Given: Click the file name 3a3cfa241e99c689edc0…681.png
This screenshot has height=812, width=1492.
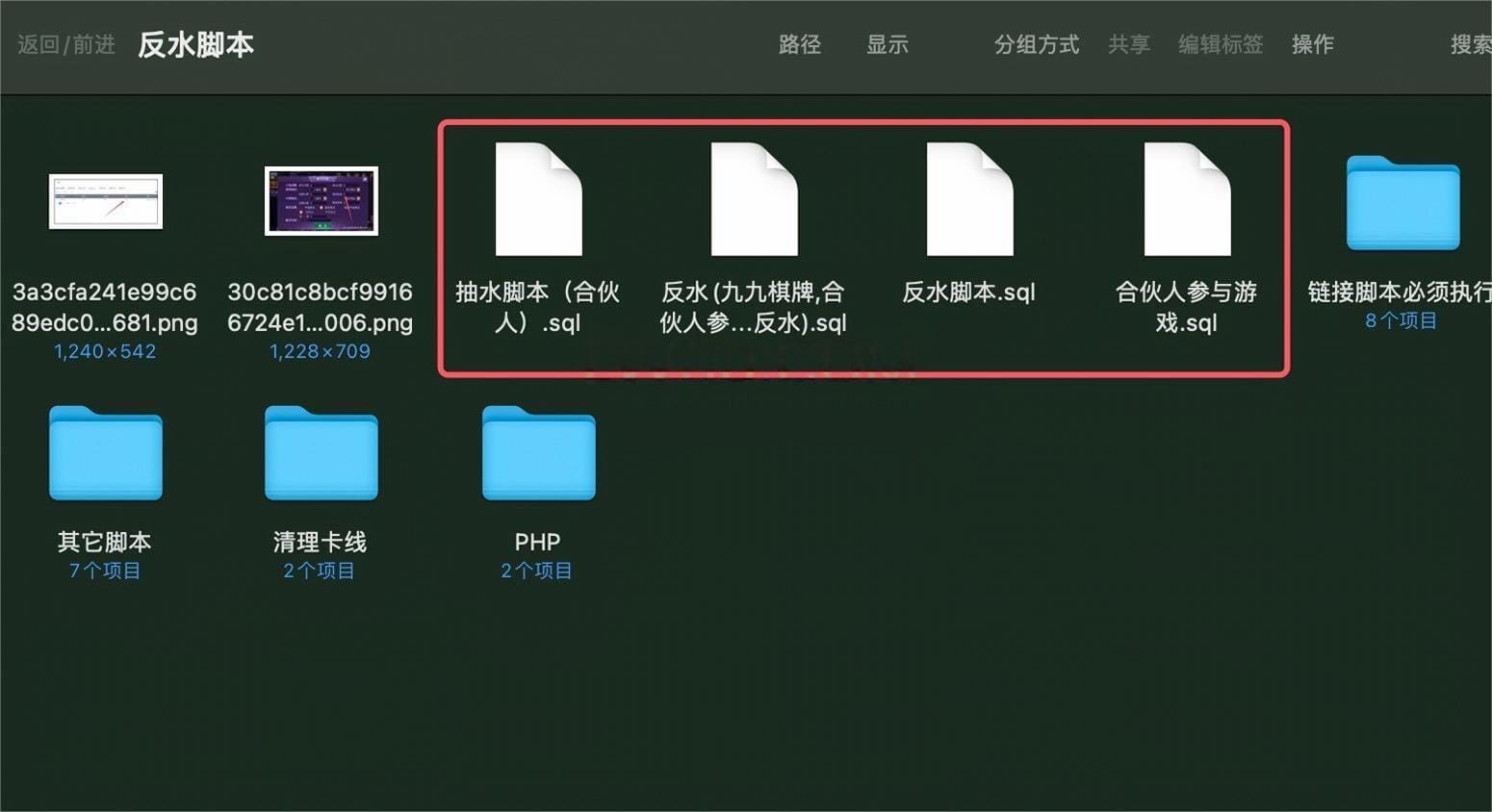Looking at the screenshot, I should coord(104,307).
